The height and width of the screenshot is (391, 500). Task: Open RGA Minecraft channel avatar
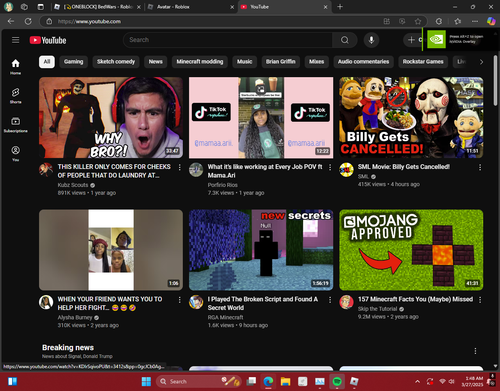click(196, 302)
